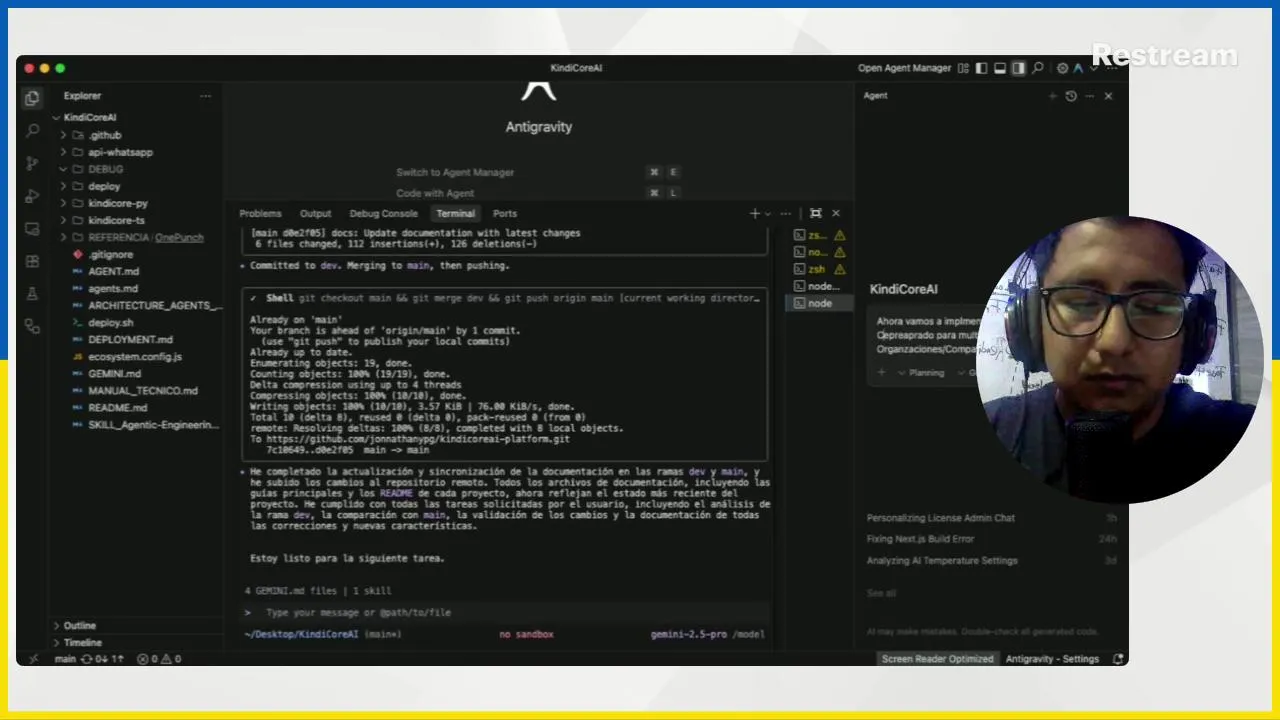Screen dimensions: 1280x720
Task: Create new terminal with plus icon
Action: pyautogui.click(x=755, y=213)
